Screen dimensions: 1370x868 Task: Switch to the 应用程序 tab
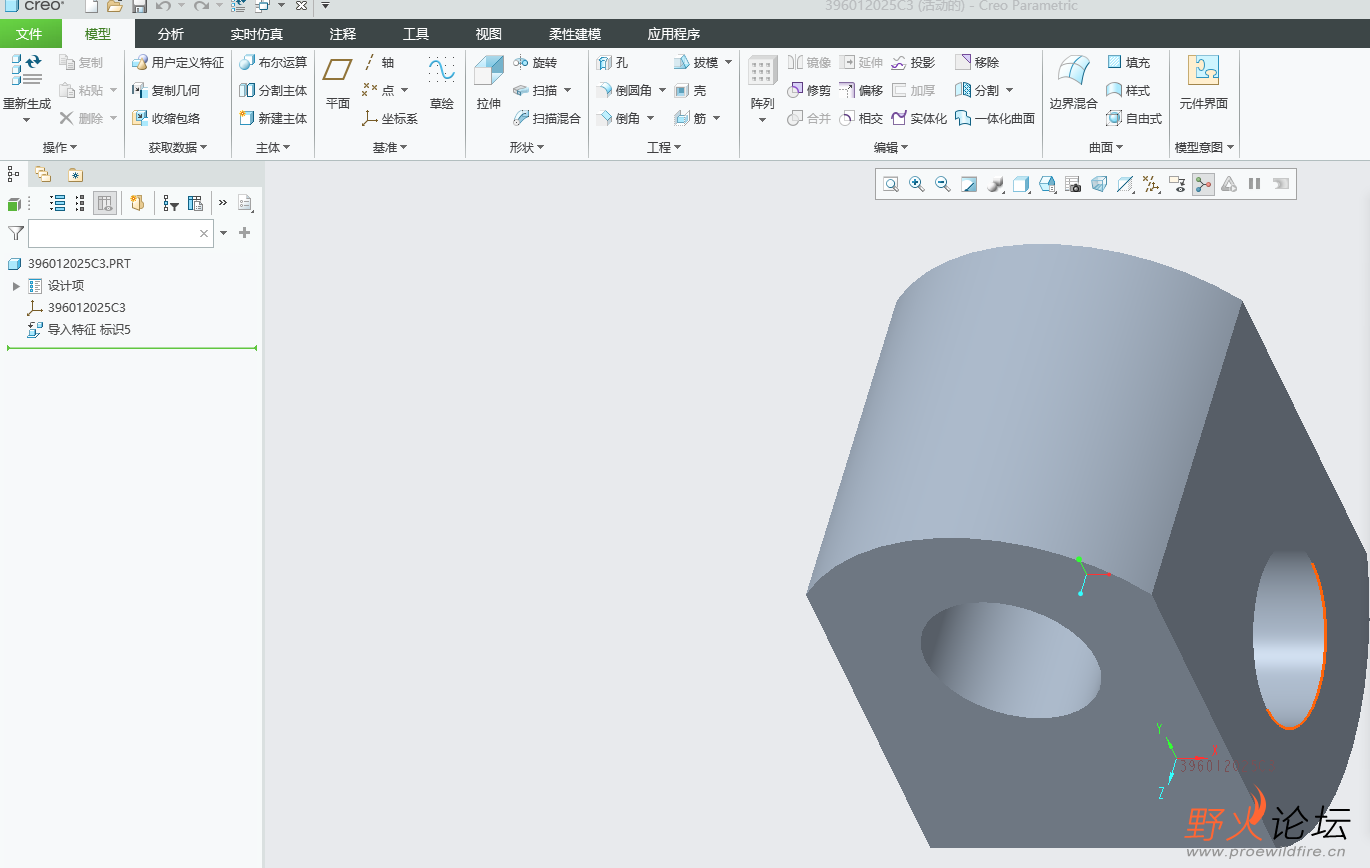(x=674, y=34)
